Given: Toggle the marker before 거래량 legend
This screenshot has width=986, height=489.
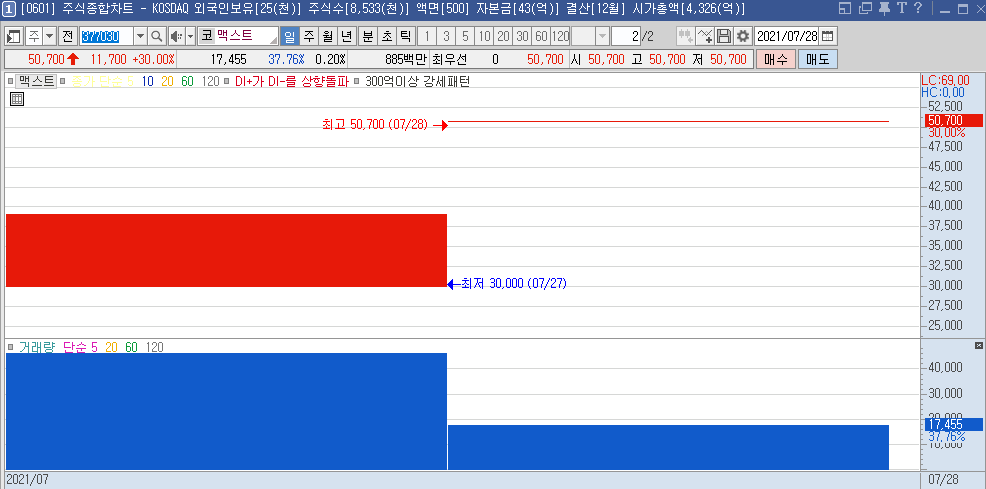Looking at the screenshot, I should (11, 347).
